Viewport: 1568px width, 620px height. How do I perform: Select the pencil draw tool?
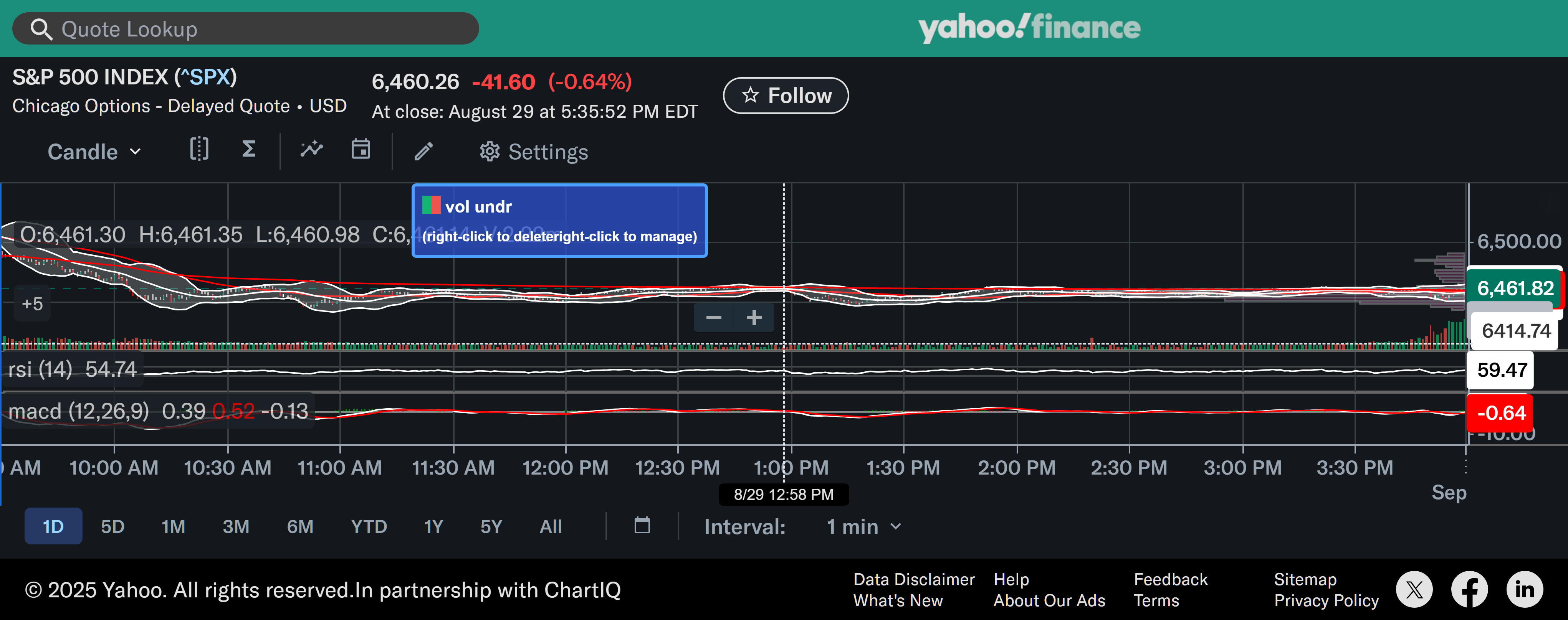click(423, 151)
